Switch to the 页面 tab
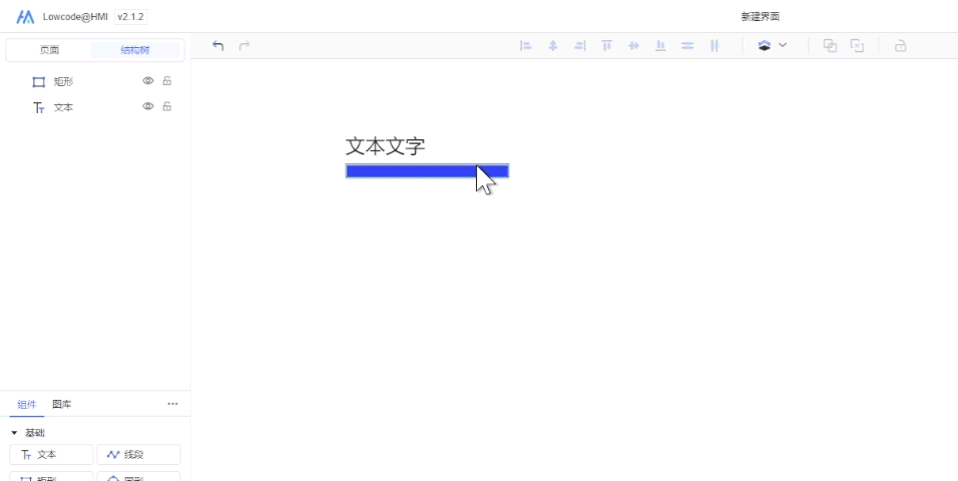 tap(49, 51)
